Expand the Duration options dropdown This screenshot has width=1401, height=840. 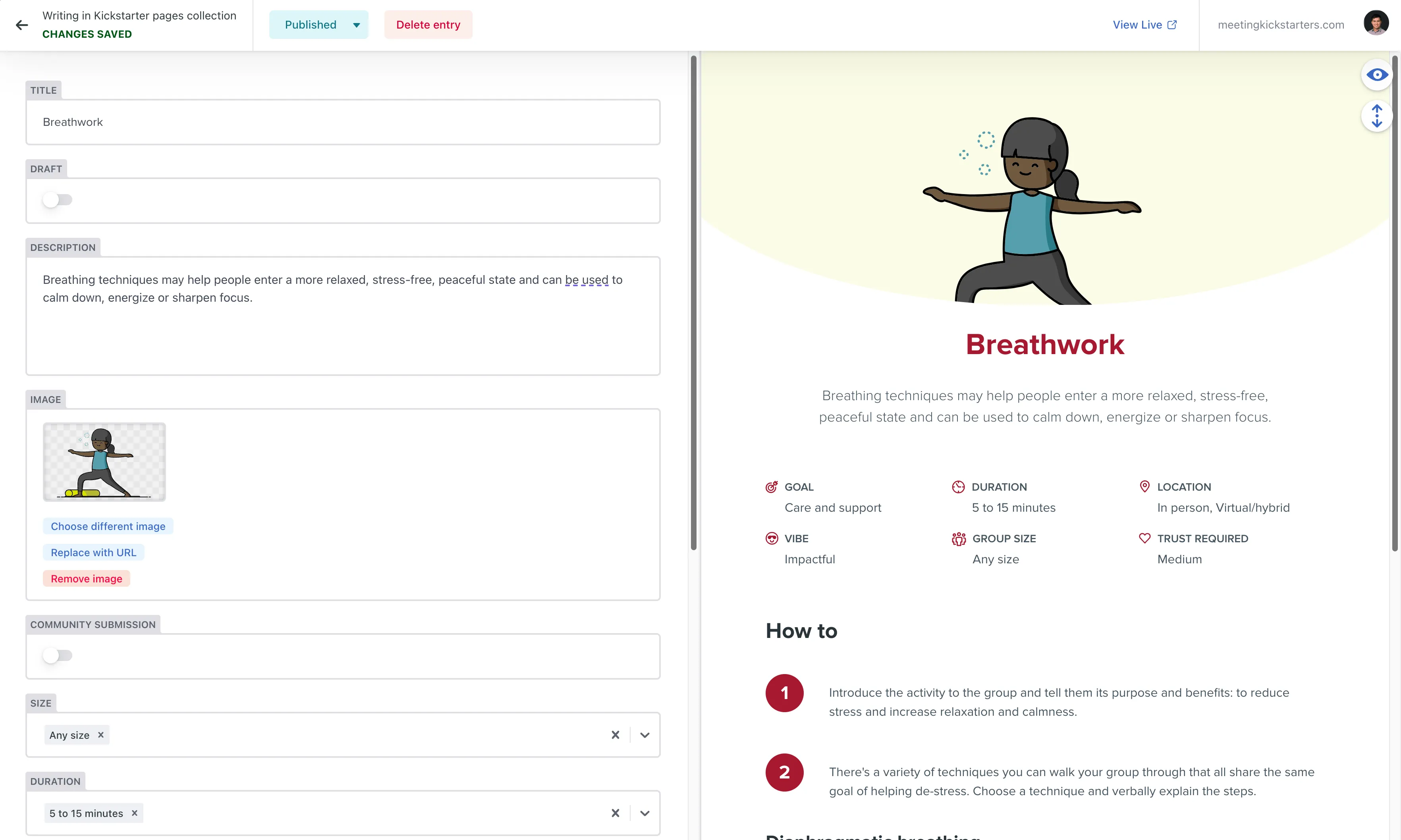coord(645,813)
